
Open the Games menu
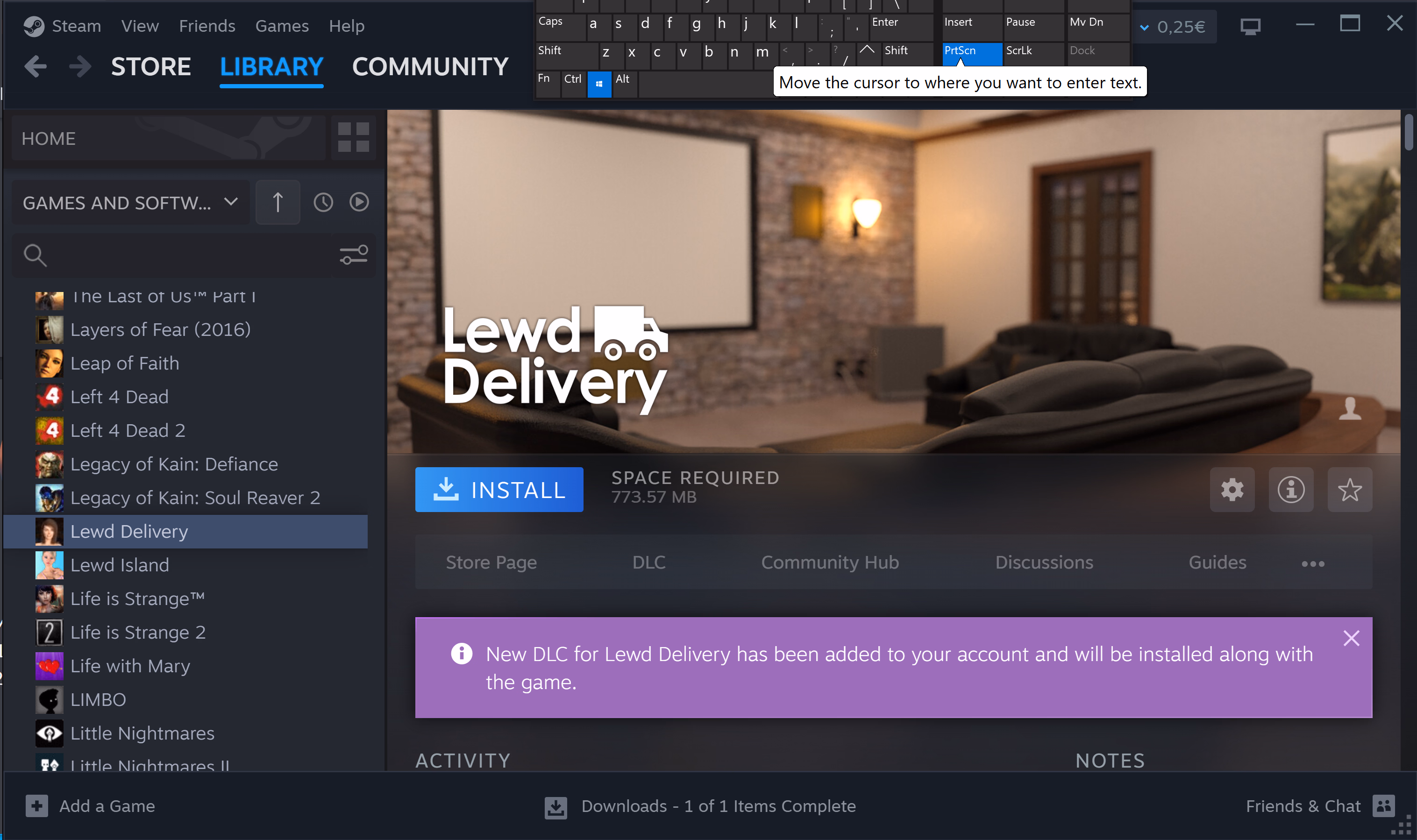click(x=282, y=26)
